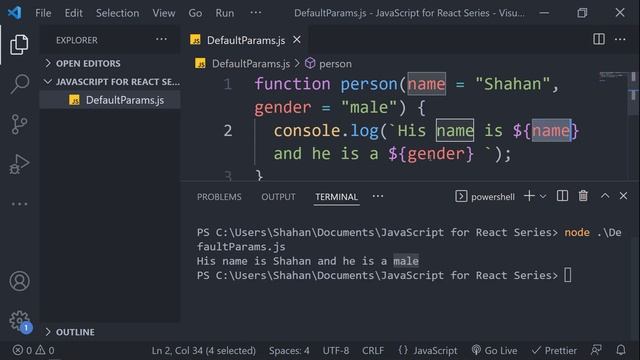Open the View menu
640x360 pixels.
point(164,13)
